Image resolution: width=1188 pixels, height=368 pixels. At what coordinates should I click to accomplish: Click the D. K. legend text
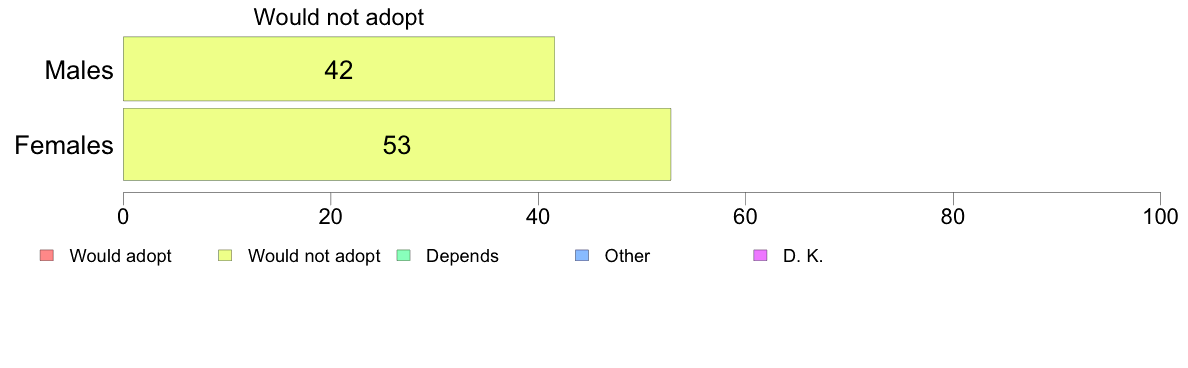pyautogui.click(x=803, y=256)
